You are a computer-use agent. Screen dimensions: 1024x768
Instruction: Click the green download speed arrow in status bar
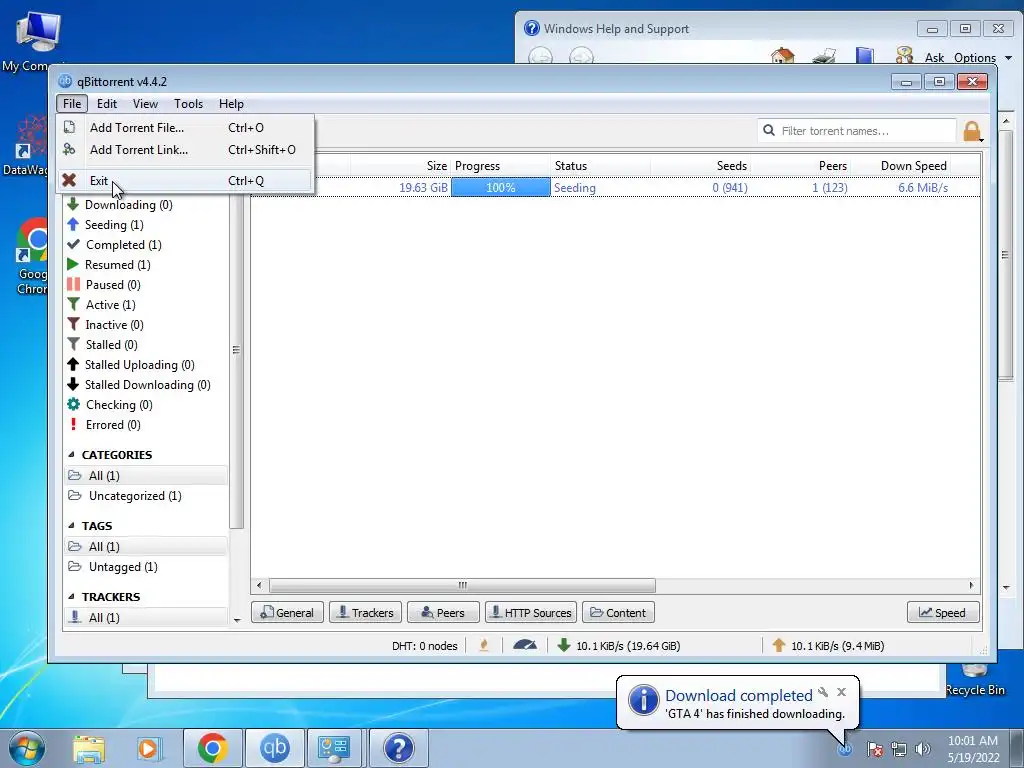pyautogui.click(x=564, y=645)
